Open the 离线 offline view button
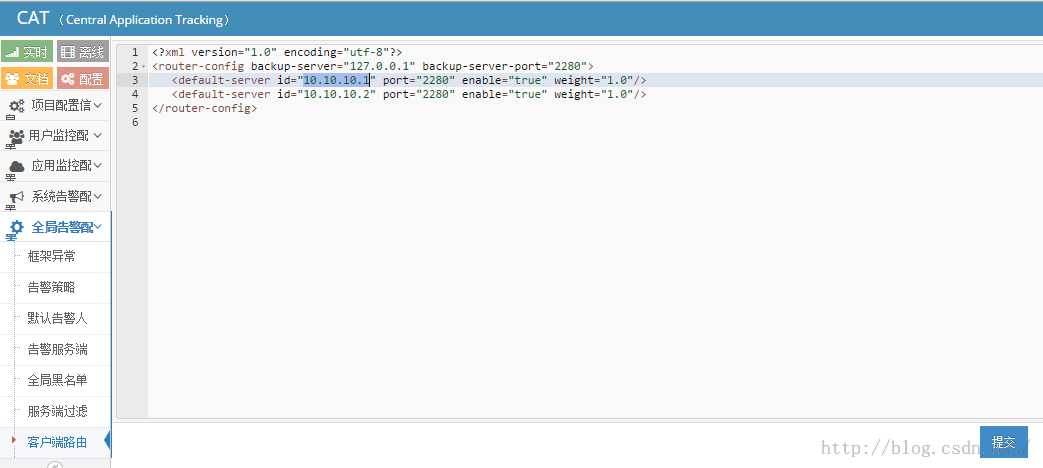 82,51
